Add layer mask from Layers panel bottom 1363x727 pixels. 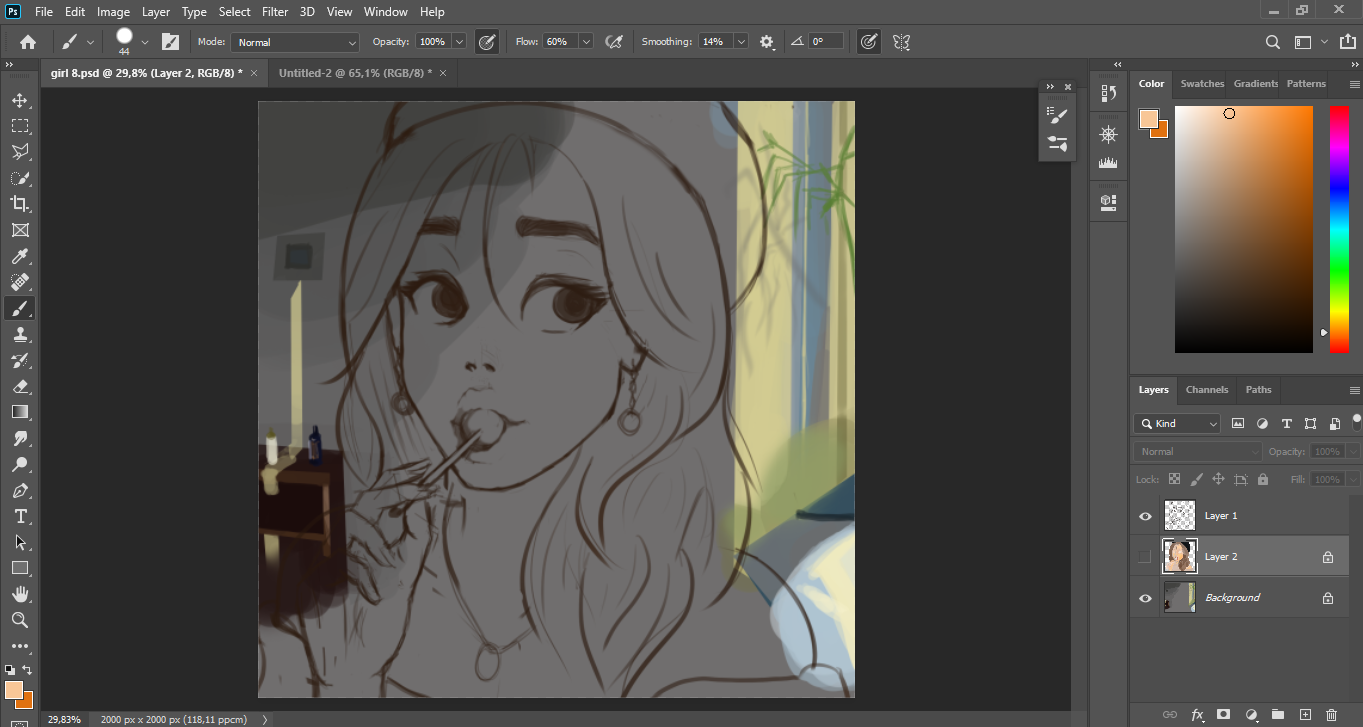[1224, 714]
